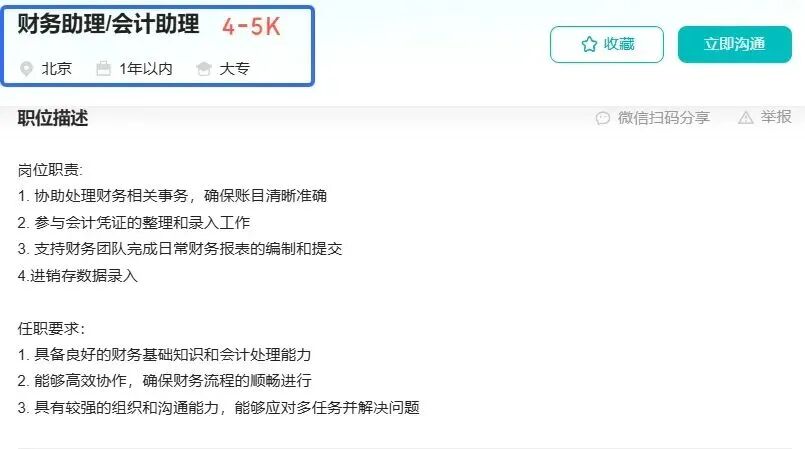Click the star icon in 收藏 button
805x449 pixels.
tap(589, 44)
